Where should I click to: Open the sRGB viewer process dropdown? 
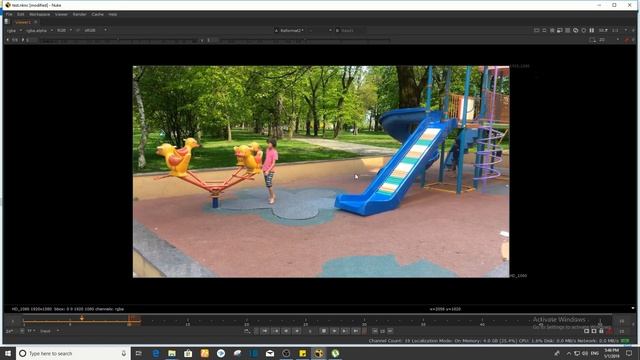click(x=95, y=31)
